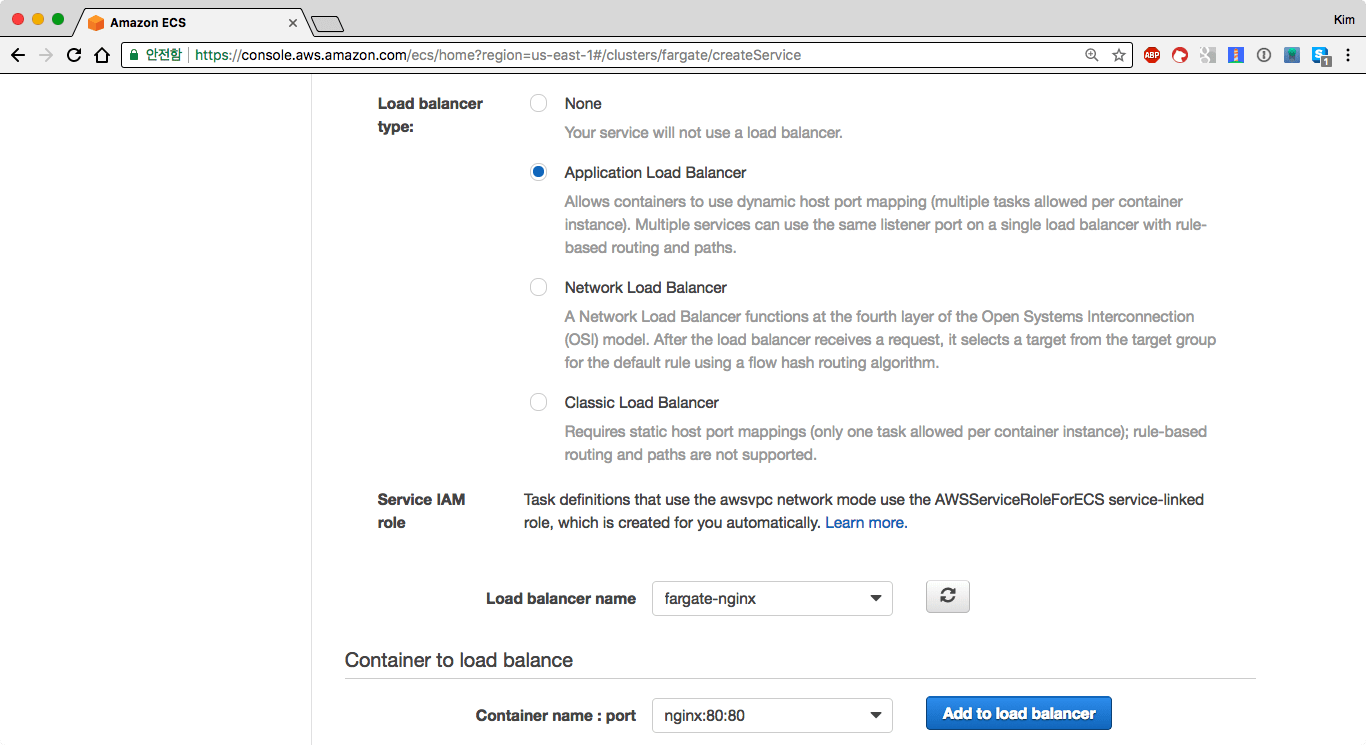The width and height of the screenshot is (1366, 745).
Task: Open the Chrome three-dot menu
Action: tap(1350, 55)
